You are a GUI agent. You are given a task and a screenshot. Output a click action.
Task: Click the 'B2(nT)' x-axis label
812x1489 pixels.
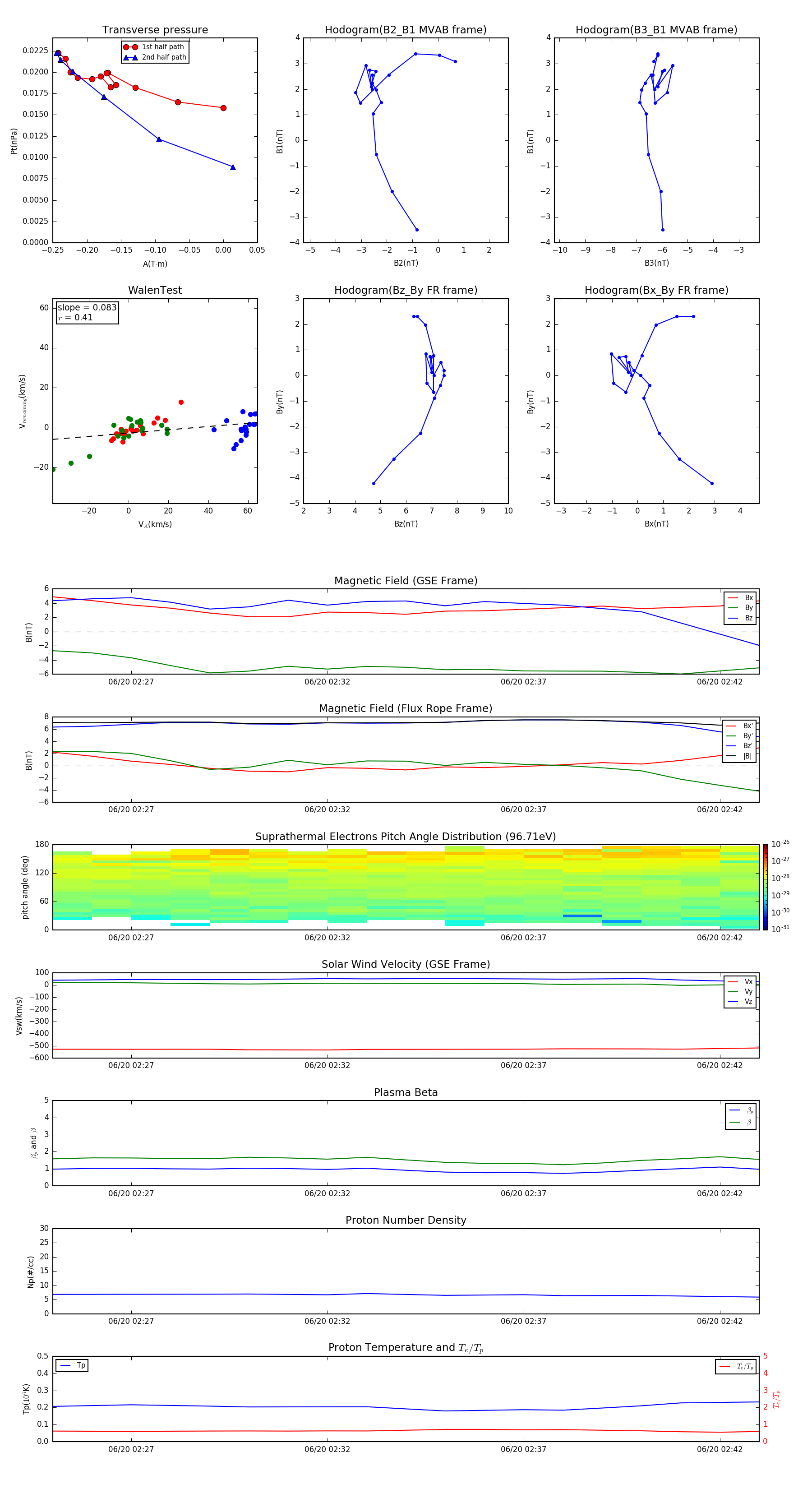click(x=406, y=263)
